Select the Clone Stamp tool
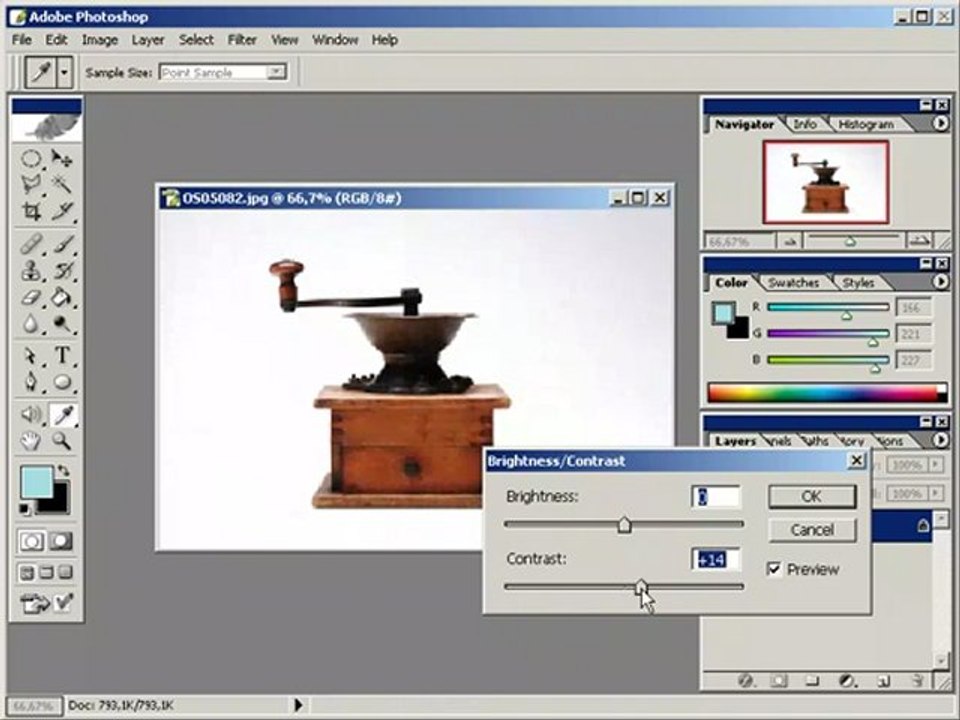960x720 pixels. tap(31, 270)
